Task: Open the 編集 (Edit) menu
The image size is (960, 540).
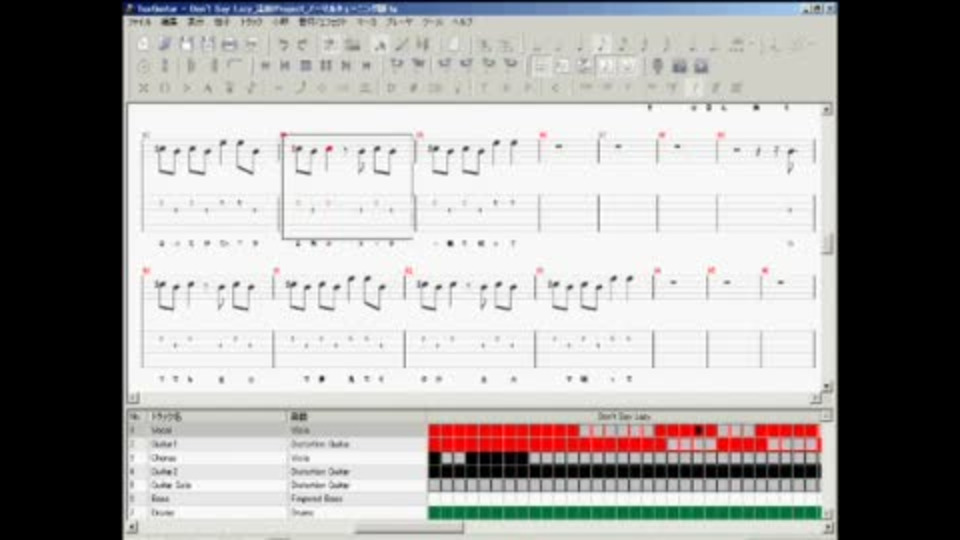Action: pos(169,21)
